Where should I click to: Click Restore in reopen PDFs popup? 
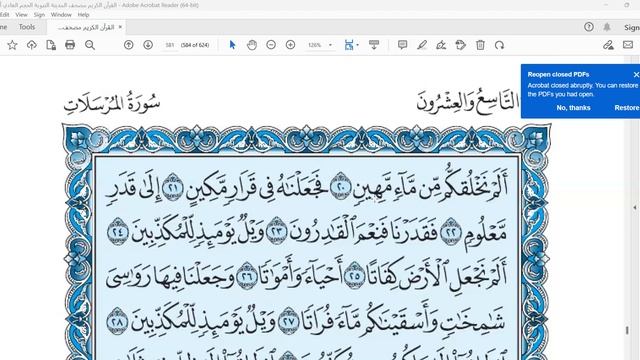pyautogui.click(x=627, y=108)
